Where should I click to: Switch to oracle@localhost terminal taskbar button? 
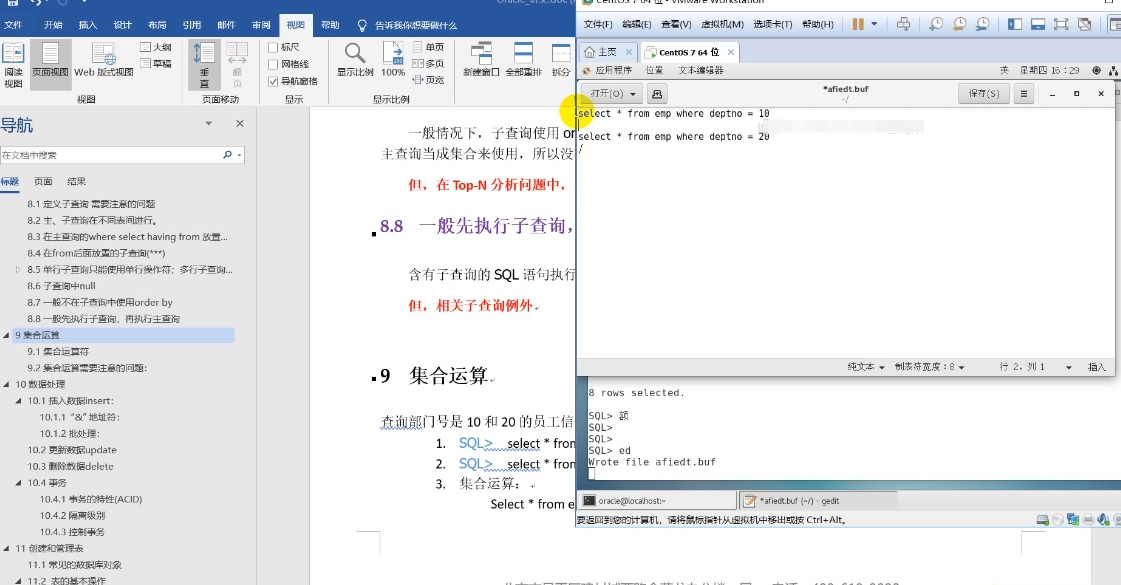(x=656, y=501)
